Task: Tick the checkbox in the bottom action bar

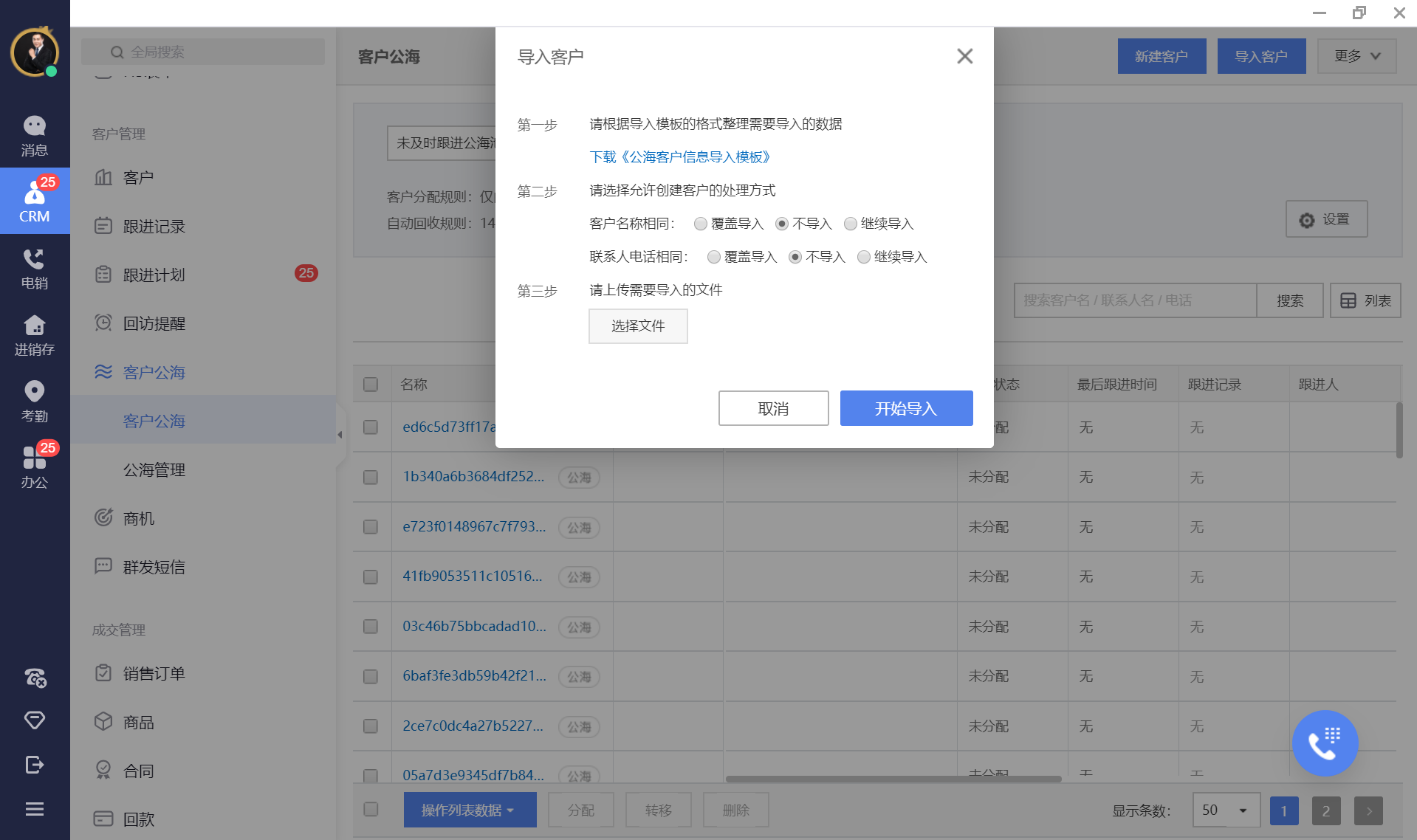Action: click(371, 810)
